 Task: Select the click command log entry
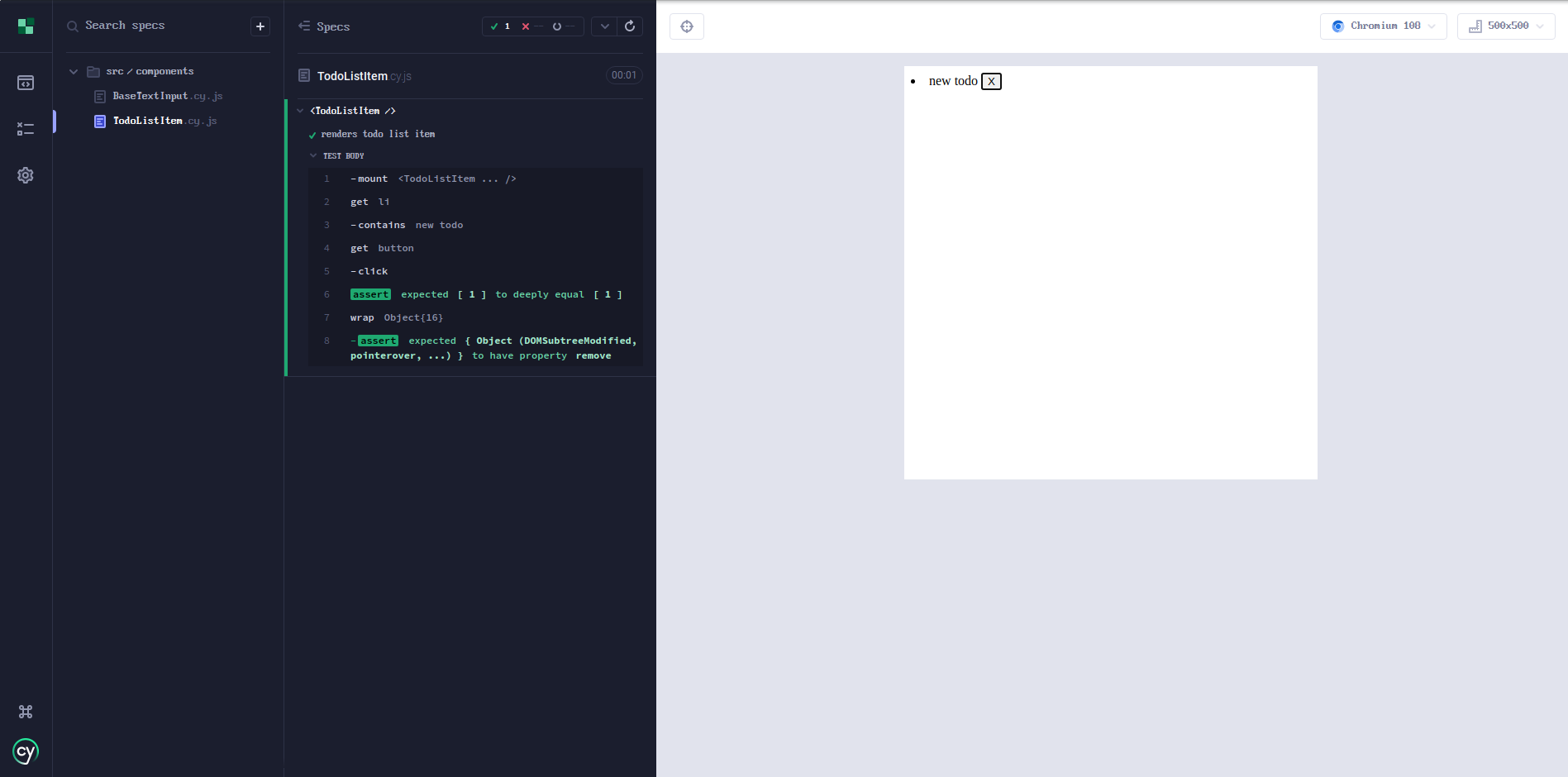coord(373,271)
